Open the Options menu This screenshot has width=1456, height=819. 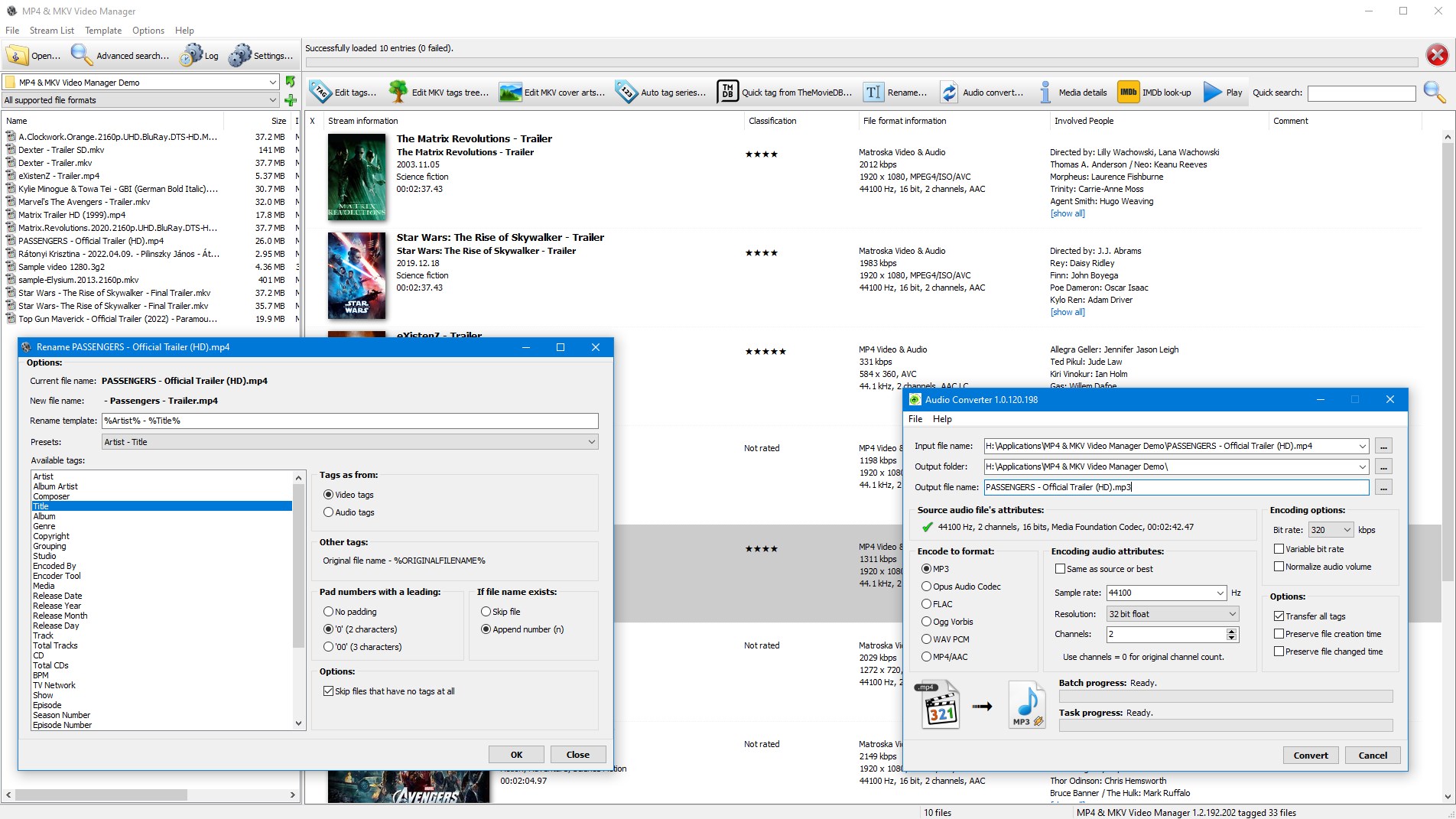coord(148,31)
